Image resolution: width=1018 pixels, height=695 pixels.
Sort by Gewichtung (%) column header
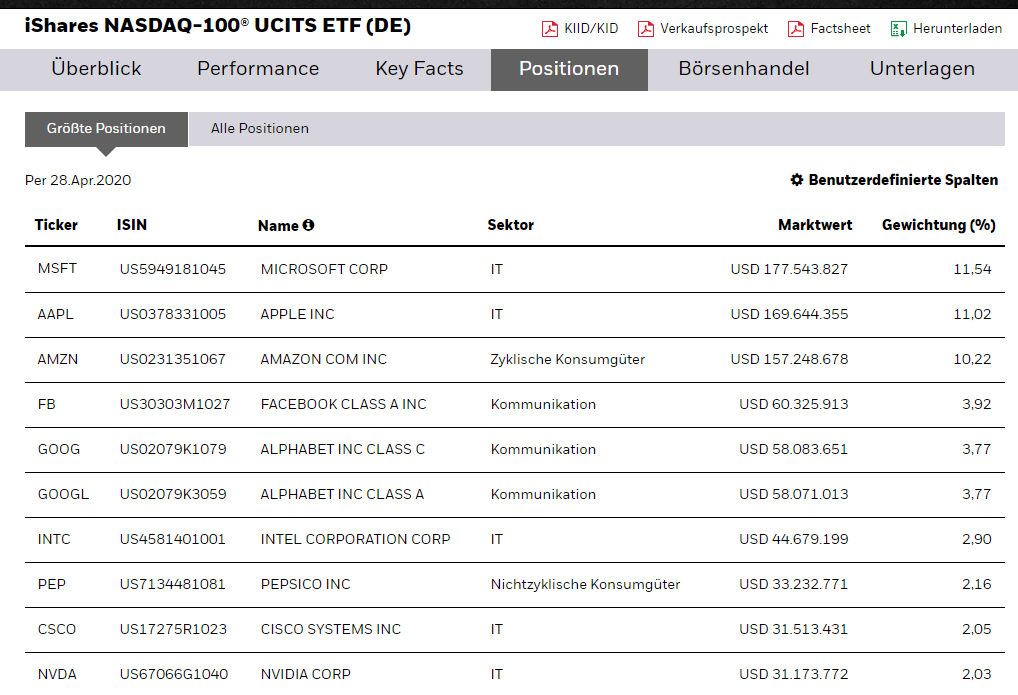[x=938, y=225]
